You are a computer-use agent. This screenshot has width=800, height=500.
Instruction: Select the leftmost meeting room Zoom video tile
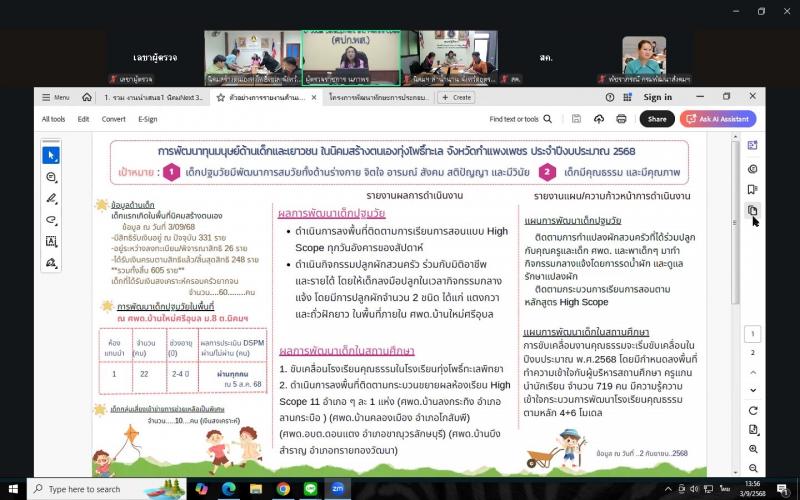point(252,58)
